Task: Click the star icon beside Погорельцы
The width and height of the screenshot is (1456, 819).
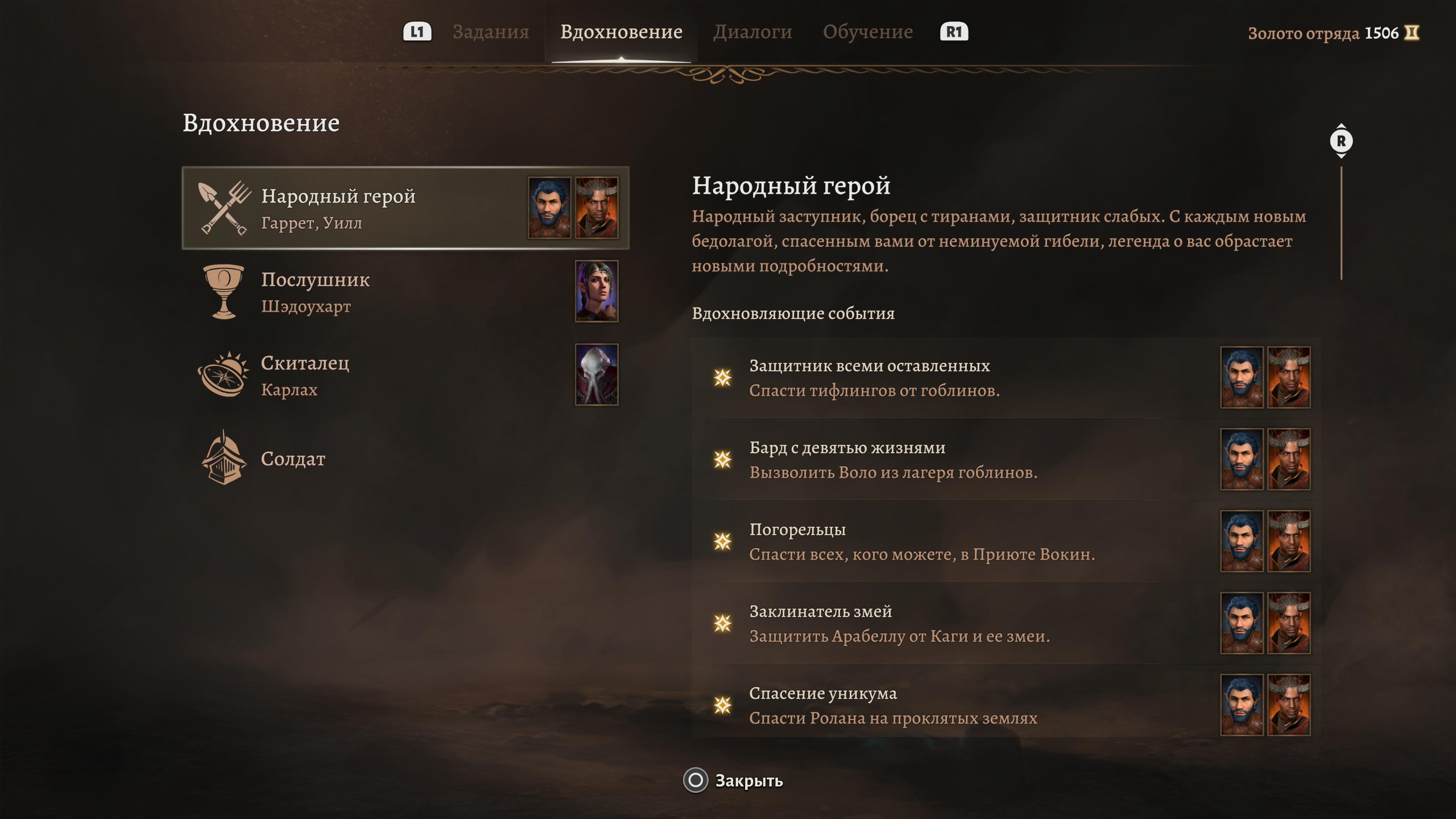Action: (722, 541)
